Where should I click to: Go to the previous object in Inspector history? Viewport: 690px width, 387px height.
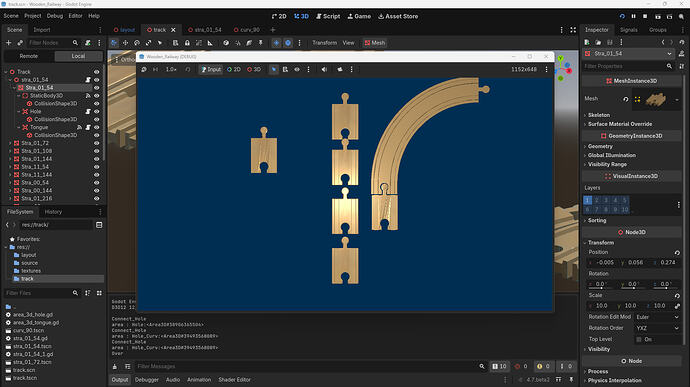[663, 42]
